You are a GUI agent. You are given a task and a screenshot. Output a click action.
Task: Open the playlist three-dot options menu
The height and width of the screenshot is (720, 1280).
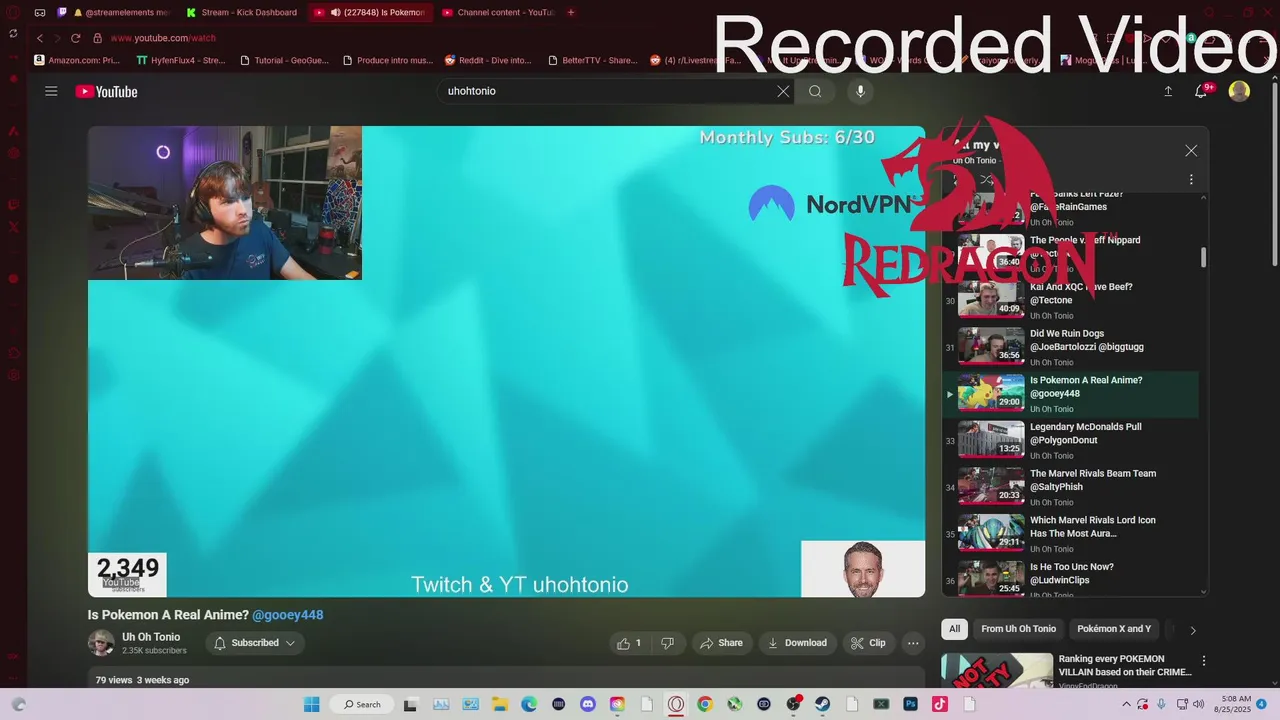pos(1191,180)
